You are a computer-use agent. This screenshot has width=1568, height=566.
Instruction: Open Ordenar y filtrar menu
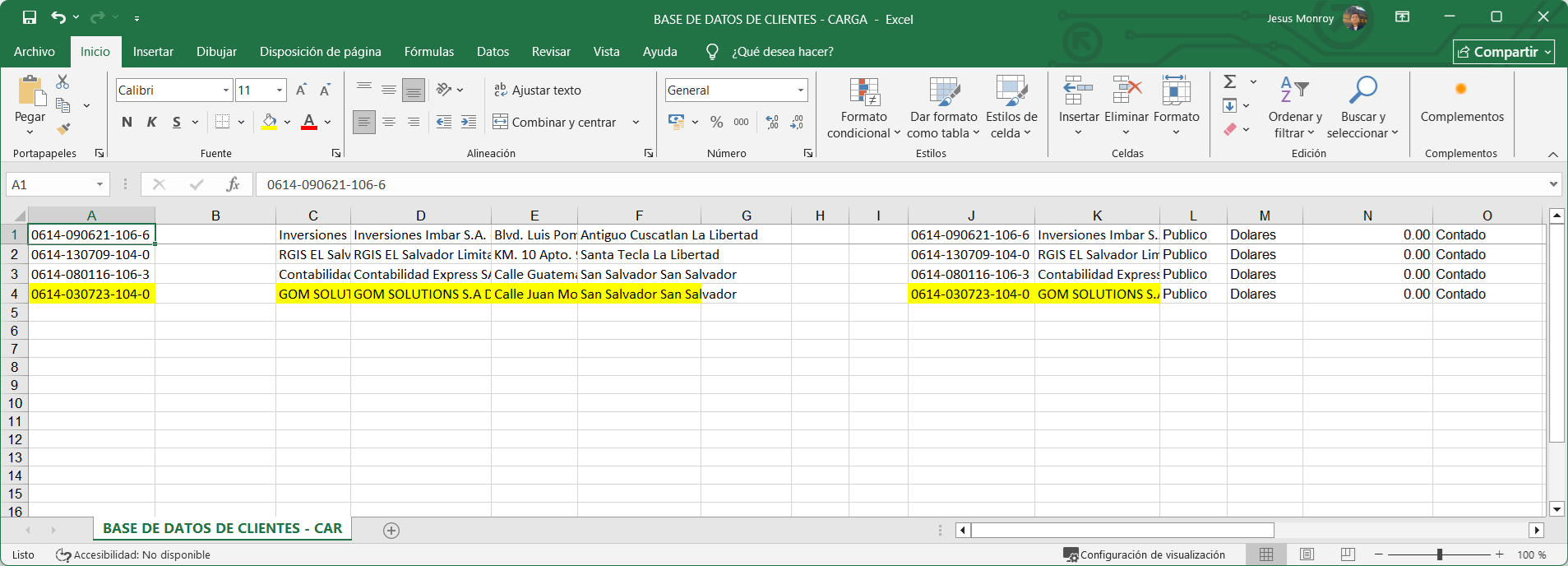point(1295,108)
